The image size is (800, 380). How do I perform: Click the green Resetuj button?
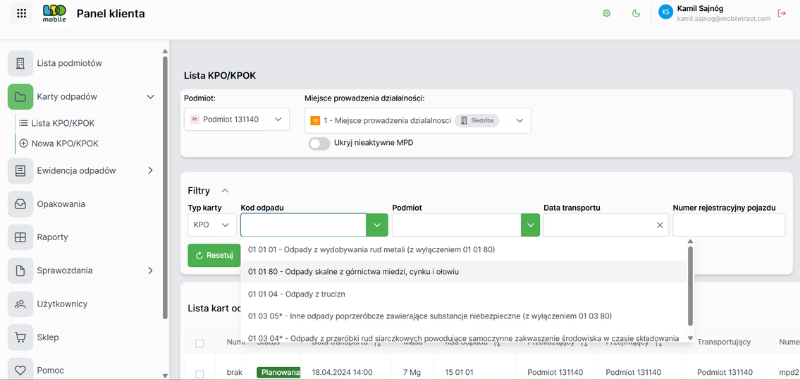(214, 255)
